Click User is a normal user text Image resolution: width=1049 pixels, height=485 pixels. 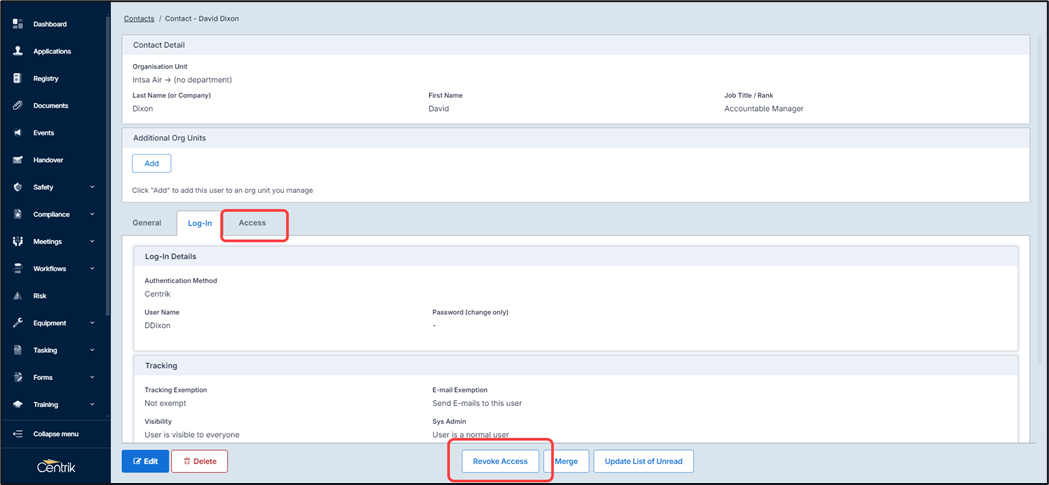tap(471, 435)
